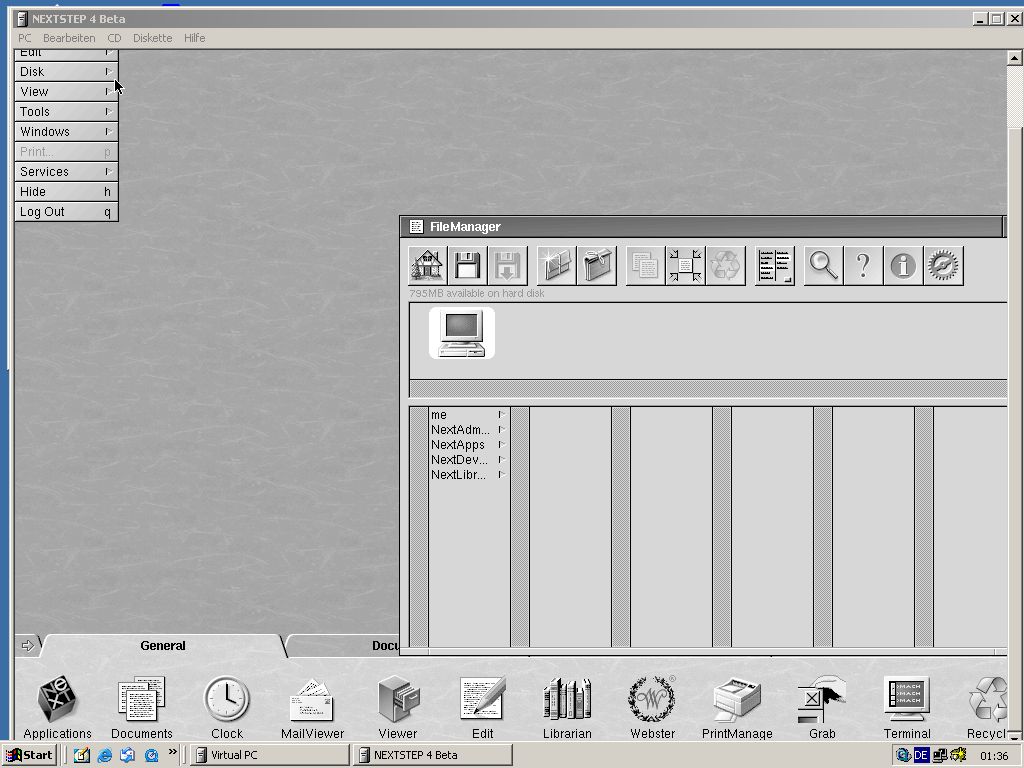Click the scroll down arrow on right
This screenshot has width=1024, height=768.
tap(1014, 735)
